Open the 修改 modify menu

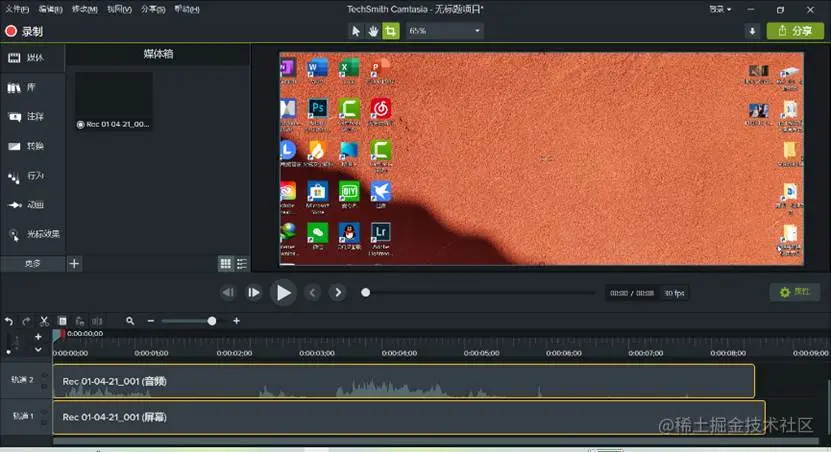pos(85,9)
